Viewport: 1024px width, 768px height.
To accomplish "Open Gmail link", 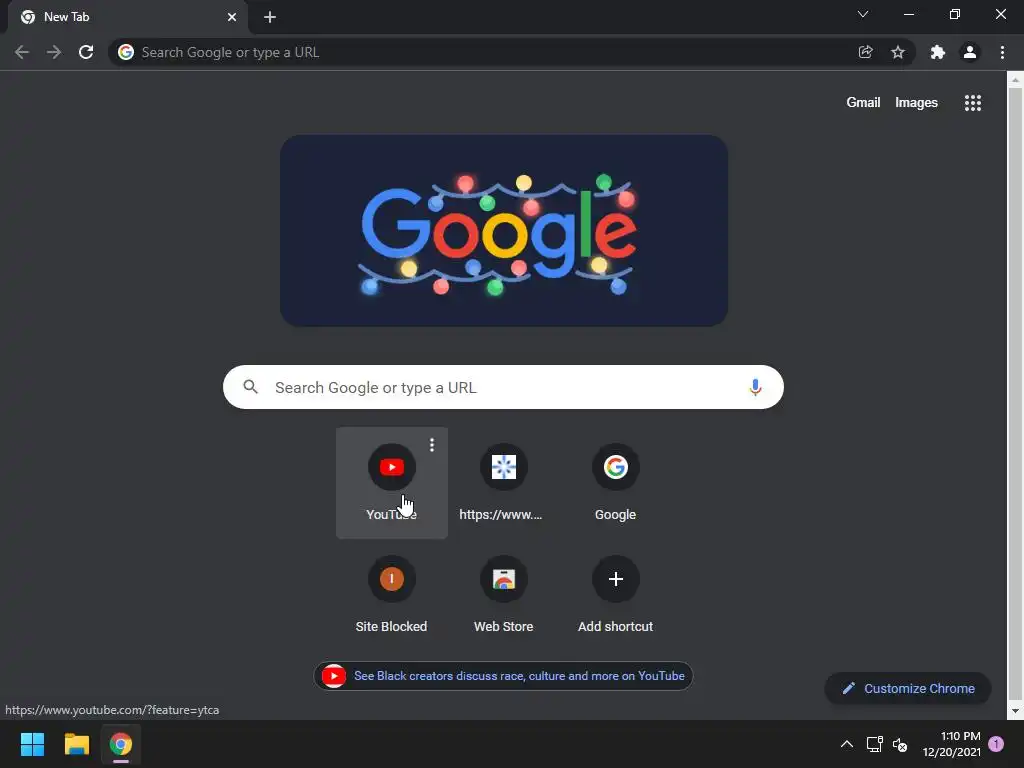I will pyautogui.click(x=863, y=103).
